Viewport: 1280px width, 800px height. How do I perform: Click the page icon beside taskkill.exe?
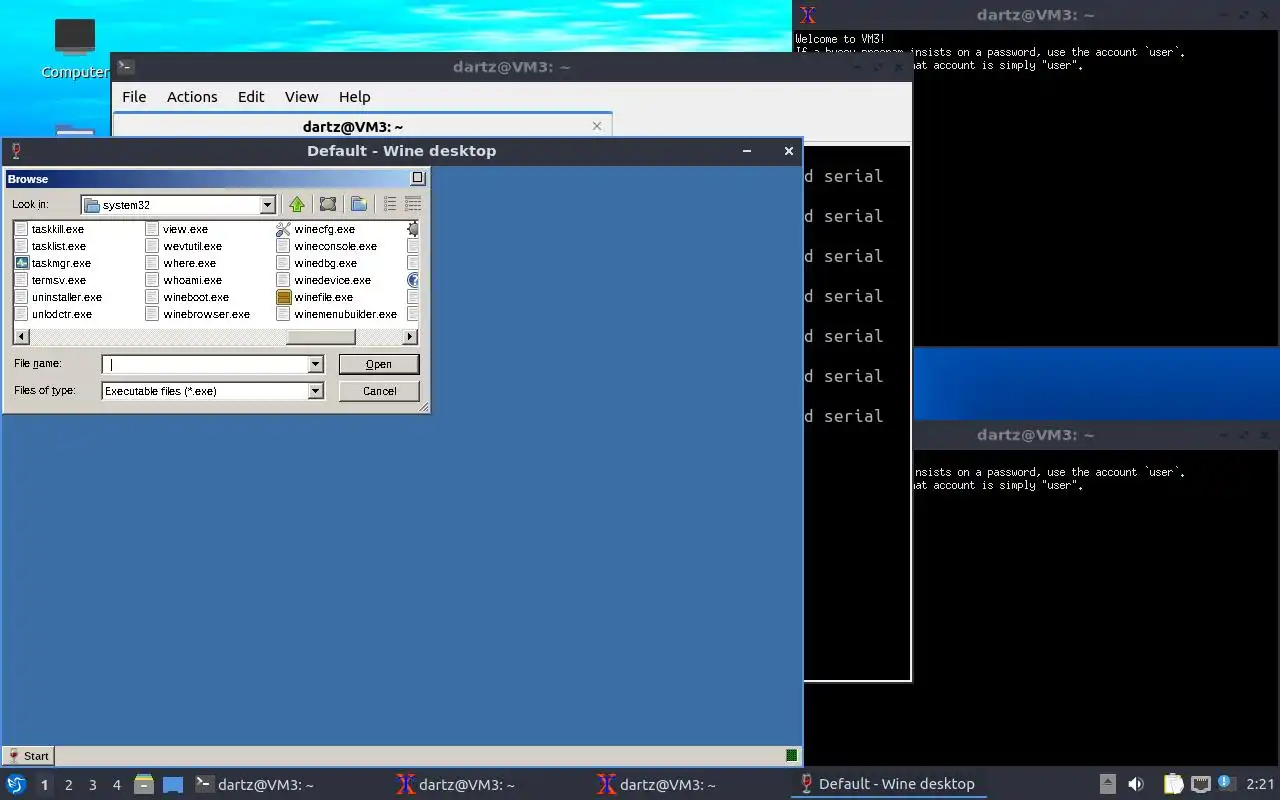(21, 229)
